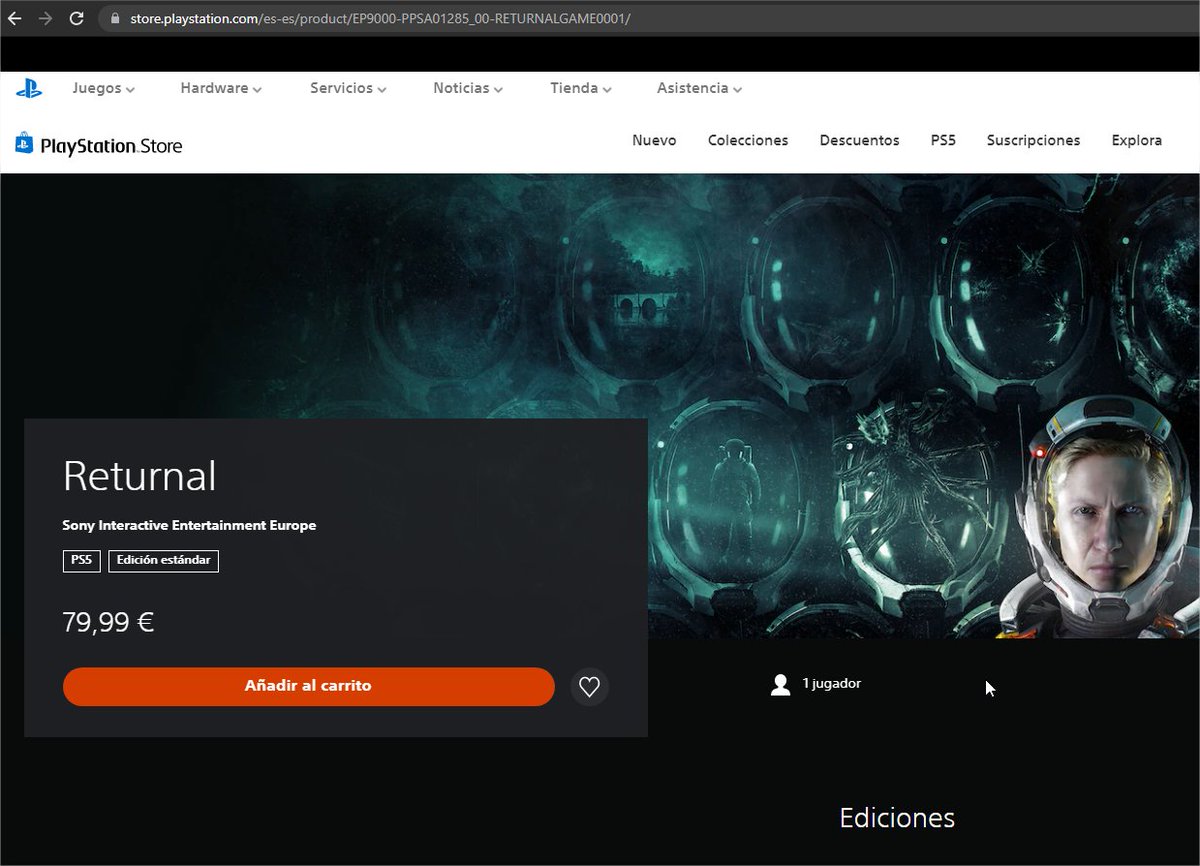Viewport: 1200px width, 866px height.
Task: Expand the Servicios dropdown menu
Action: click(348, 88)
